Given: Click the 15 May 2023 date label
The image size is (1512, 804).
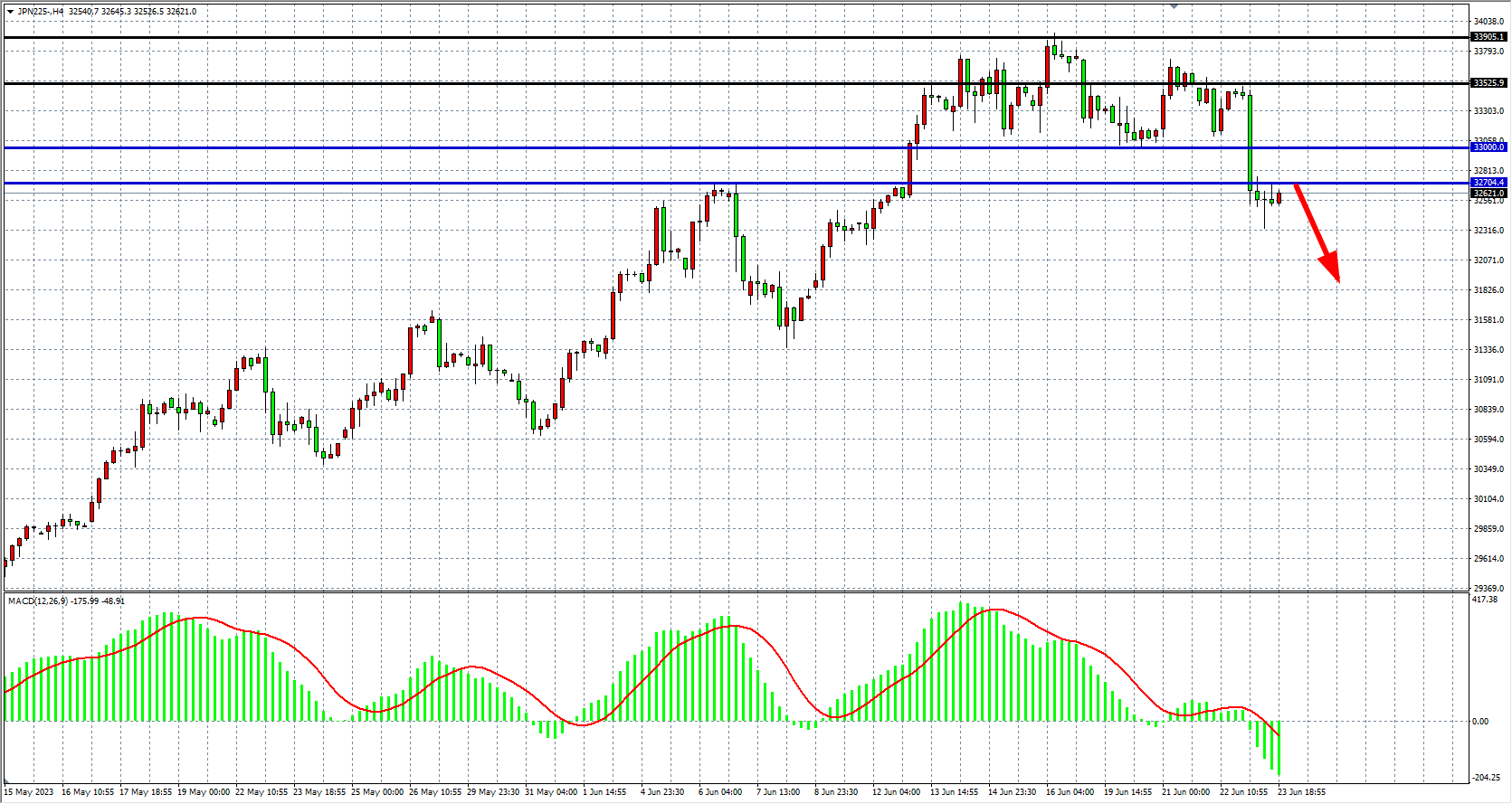Looking at the screenshot, I should tap(30, 792).
